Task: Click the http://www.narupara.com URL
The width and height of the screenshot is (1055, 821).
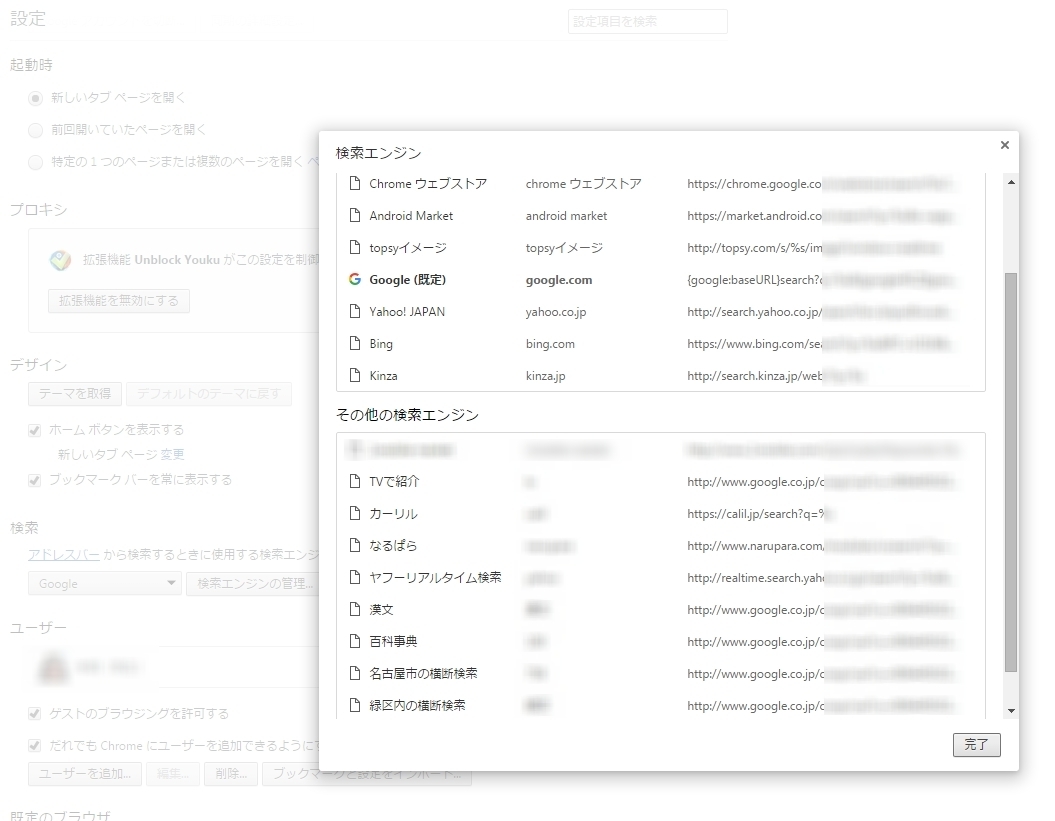Action: coord(755,546)
